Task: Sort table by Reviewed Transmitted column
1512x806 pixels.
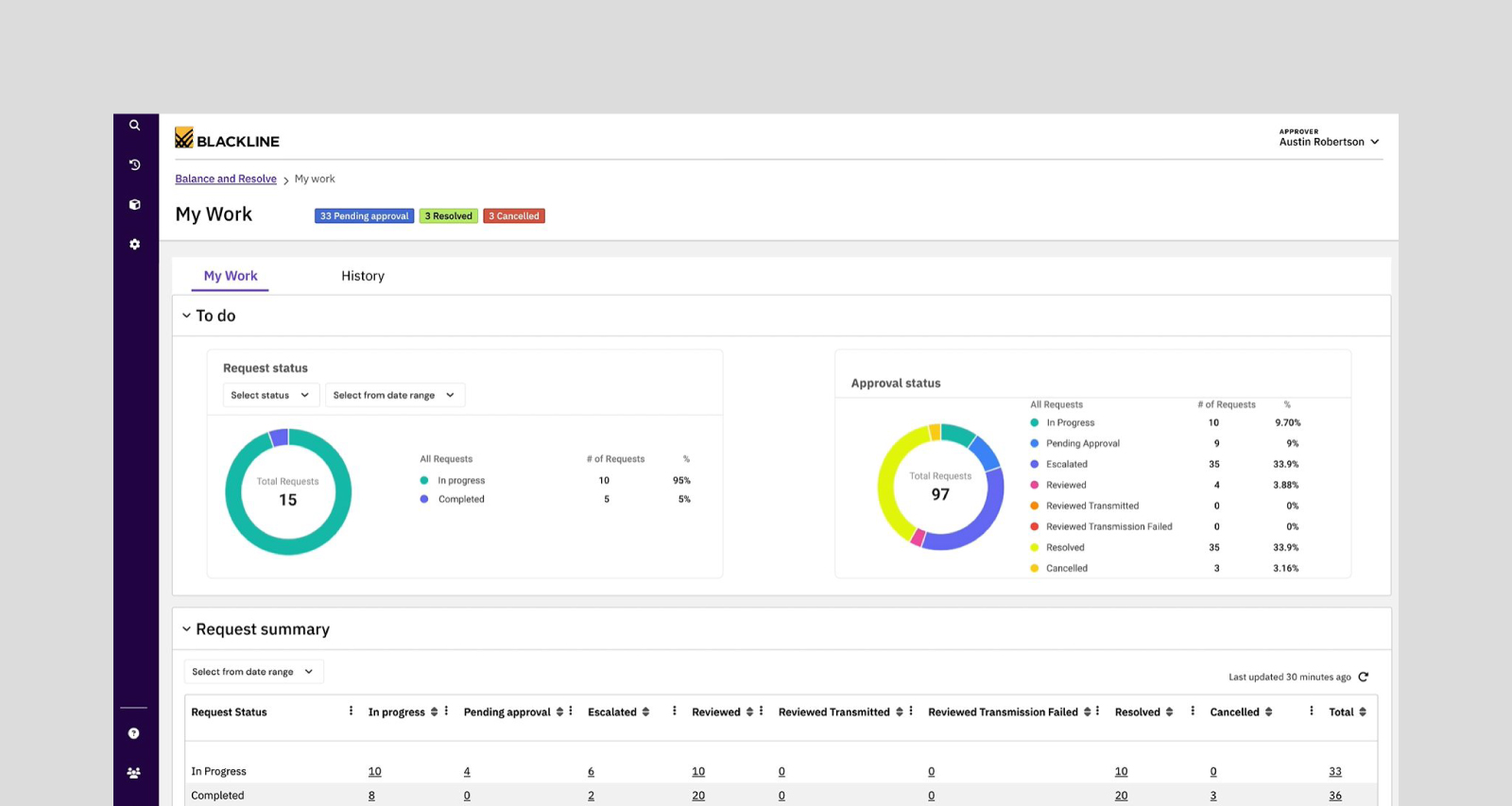Action: (x=899, y=712)
